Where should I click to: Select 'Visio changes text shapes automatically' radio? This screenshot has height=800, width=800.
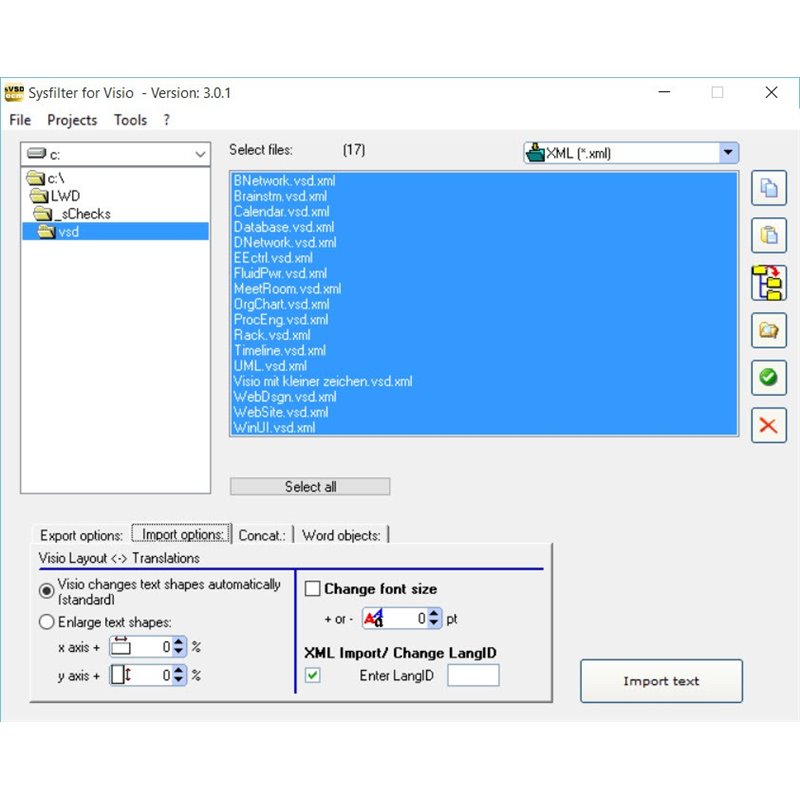[x=46, y=591]
